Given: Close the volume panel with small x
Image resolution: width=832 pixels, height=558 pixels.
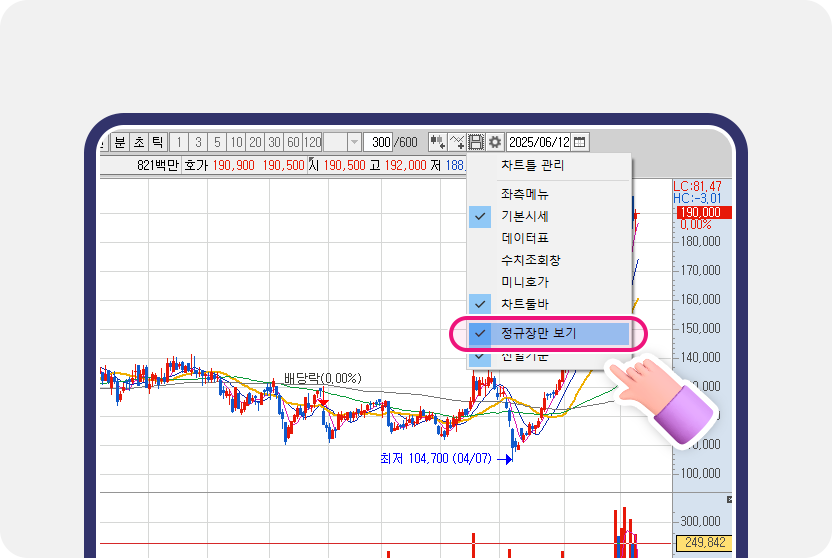Looking at the screenshot, I should coord(729,498).
